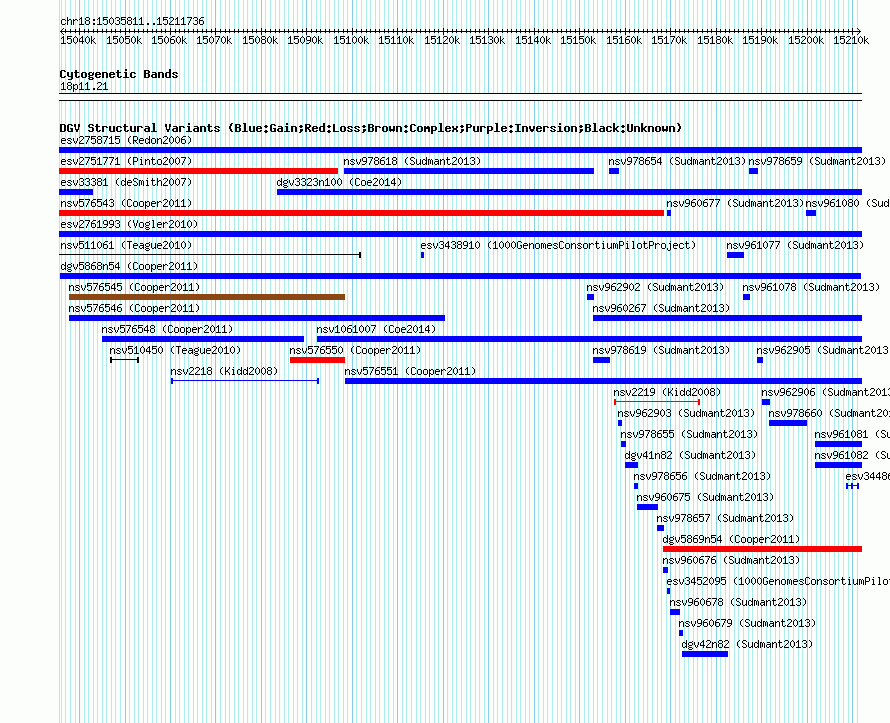The height and width of the screenshot is (723, 890).
Task: Click the esv33381 (deSmith2007) label
Action: (126, 182)
